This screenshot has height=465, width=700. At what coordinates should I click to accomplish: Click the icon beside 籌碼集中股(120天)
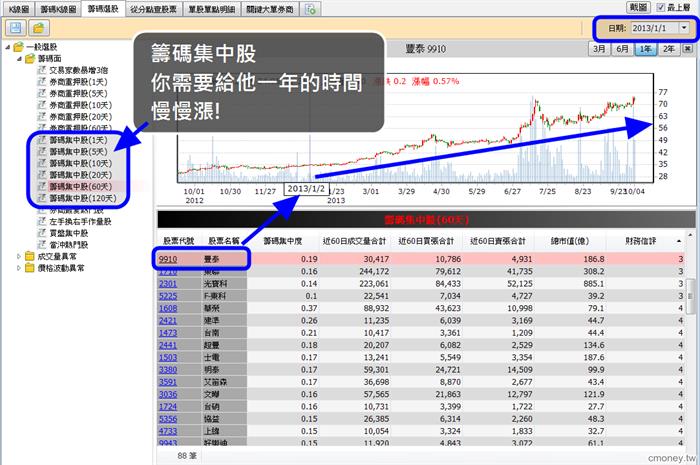(x=42, y=198)
